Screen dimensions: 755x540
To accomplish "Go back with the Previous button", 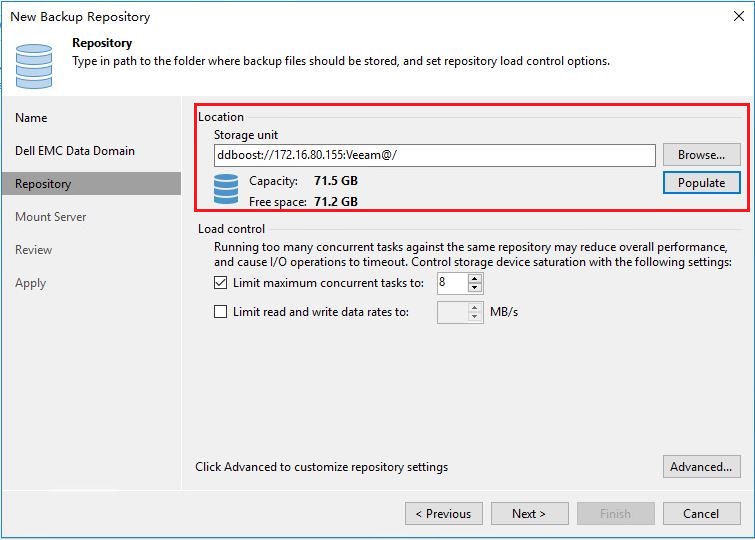I will pos(443,514).
